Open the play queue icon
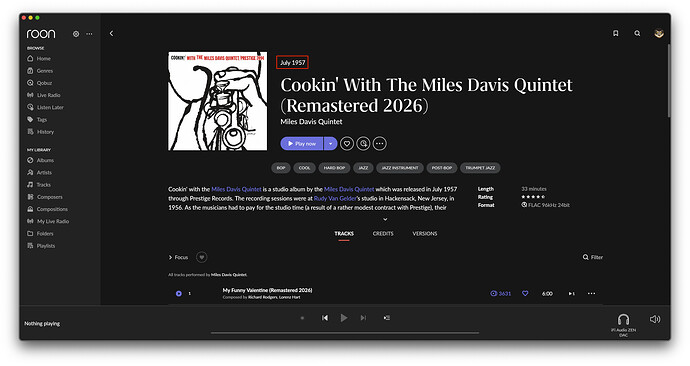This screenshot has height=366, width=690. (386, 318)
